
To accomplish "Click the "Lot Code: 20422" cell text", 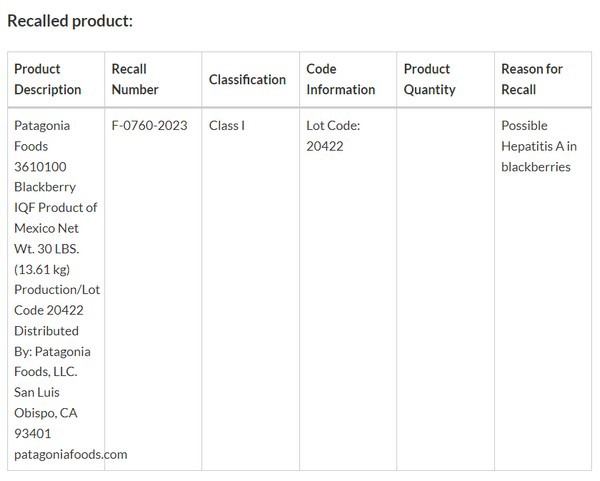I will point(333,136).
